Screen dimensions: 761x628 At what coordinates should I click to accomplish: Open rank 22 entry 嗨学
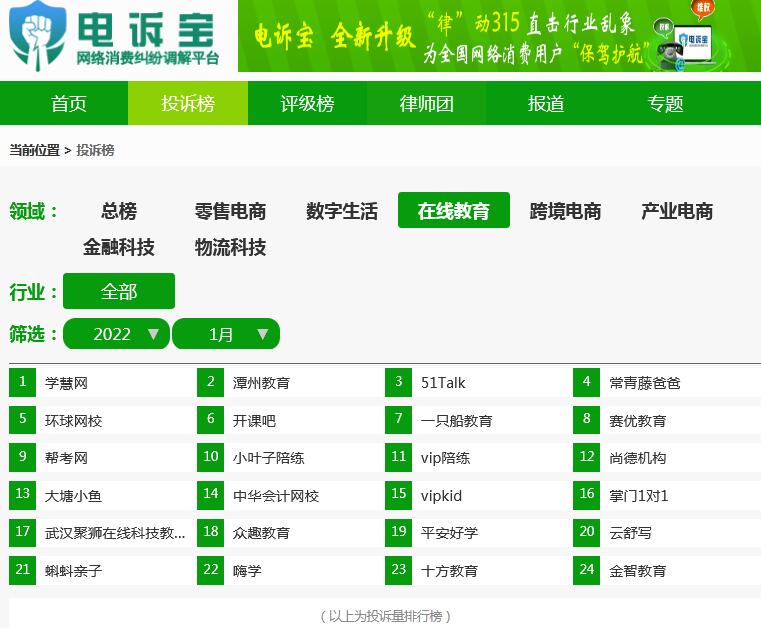click(247, 571)
